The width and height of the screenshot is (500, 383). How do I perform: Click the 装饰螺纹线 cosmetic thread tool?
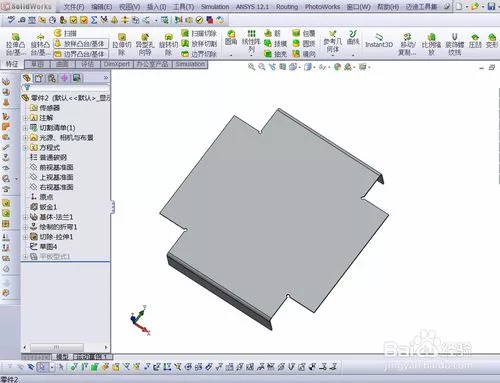(454, 44)
